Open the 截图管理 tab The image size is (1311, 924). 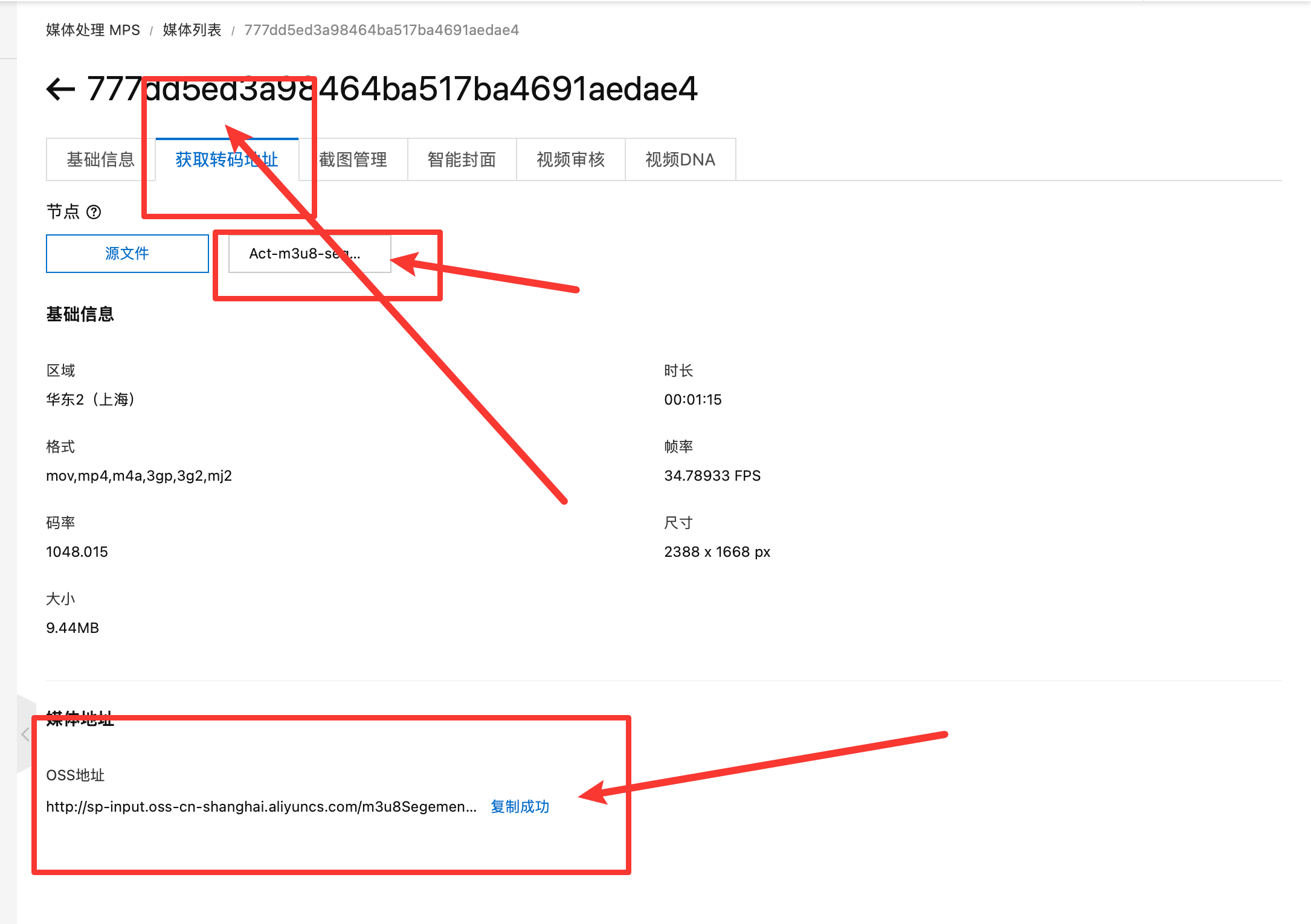(353, 159)
